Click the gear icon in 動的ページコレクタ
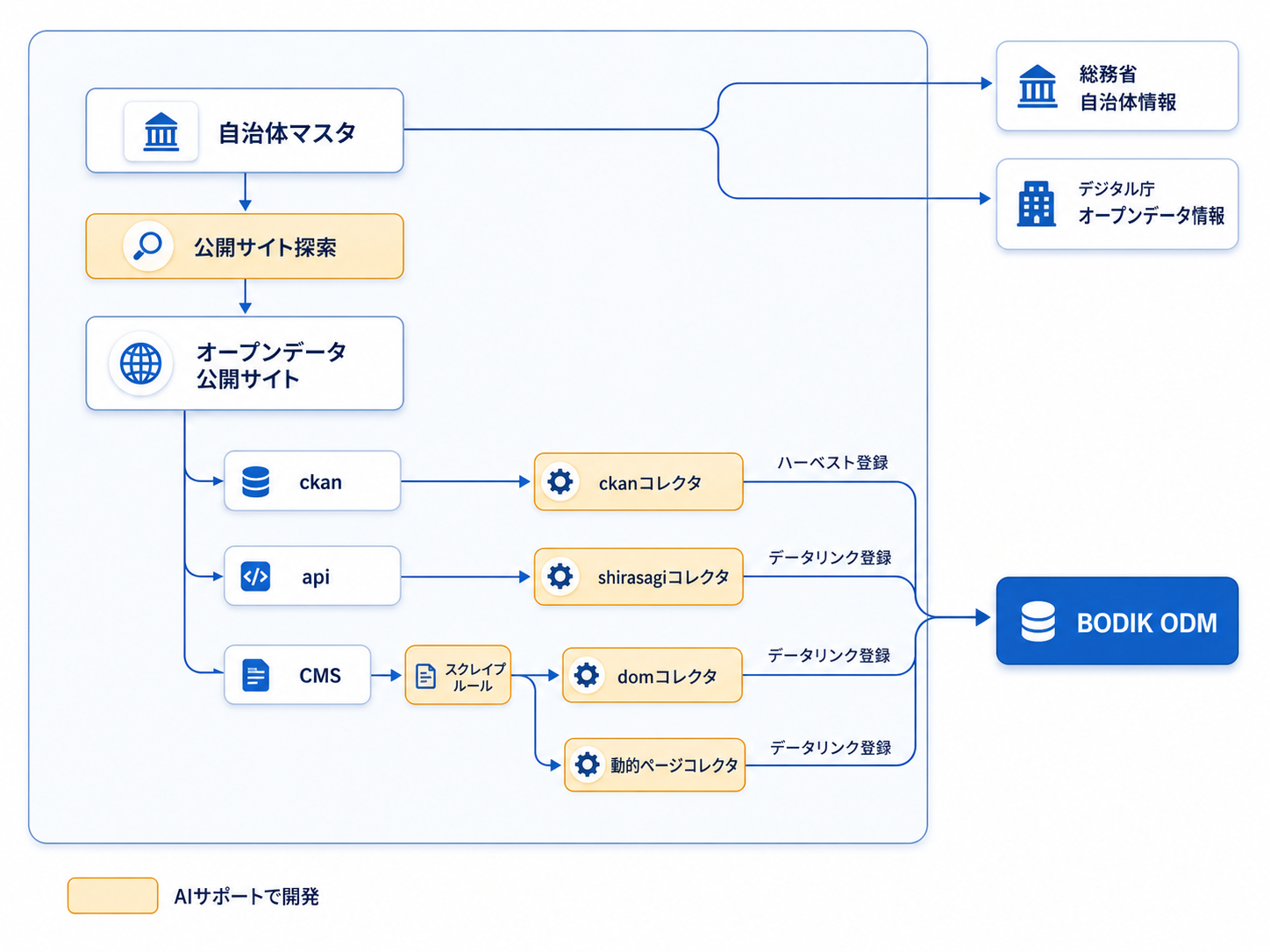 [x=587, y=764]
